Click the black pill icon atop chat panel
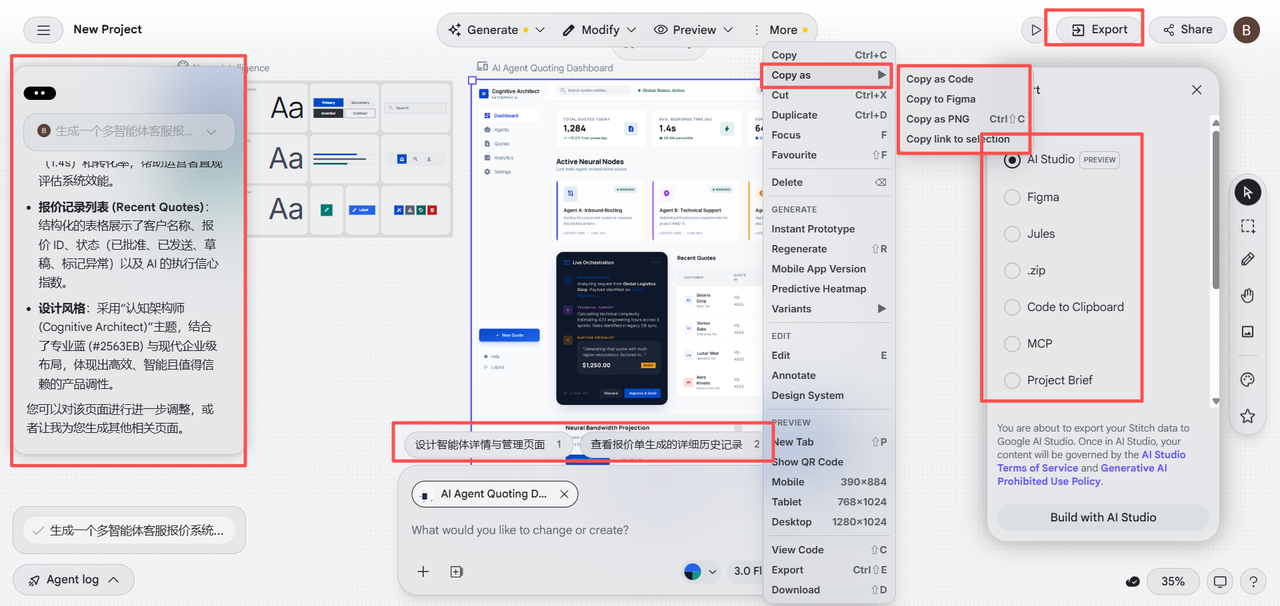This screenshot has width=1280, height=606. [40, 93]
